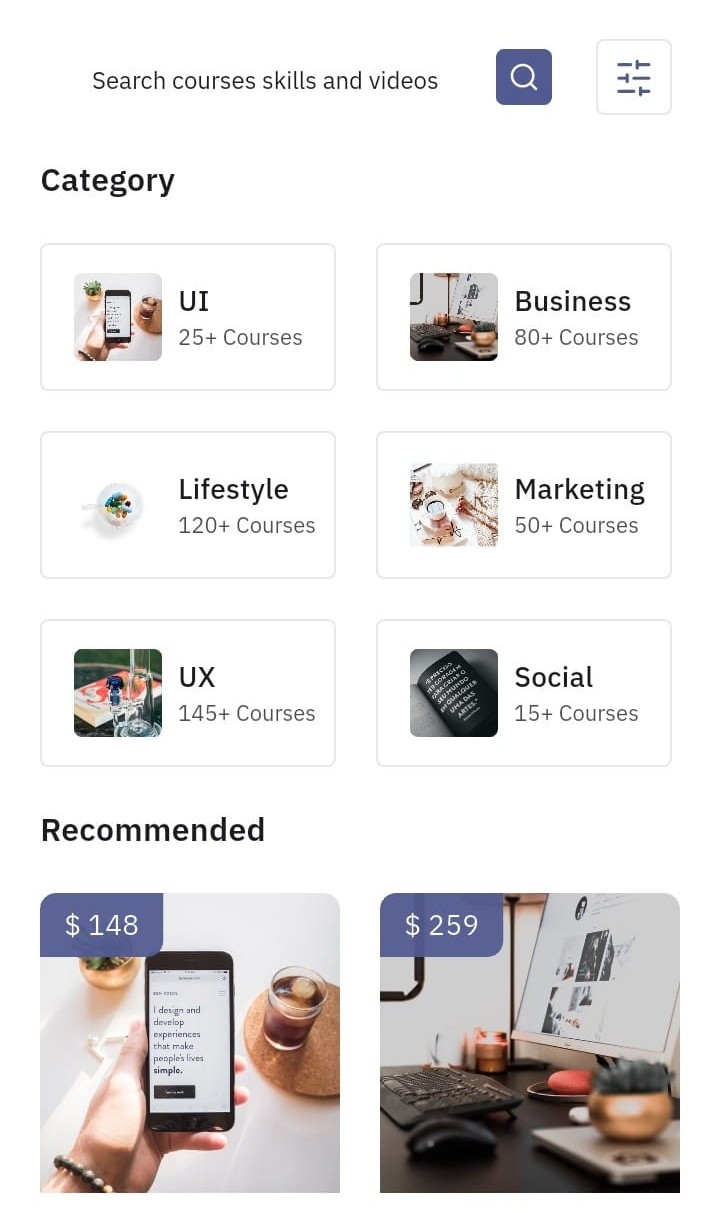The image size is (720, 1213).
Task: Open the filter sliders settings
Action: click(x=634, y=77)
